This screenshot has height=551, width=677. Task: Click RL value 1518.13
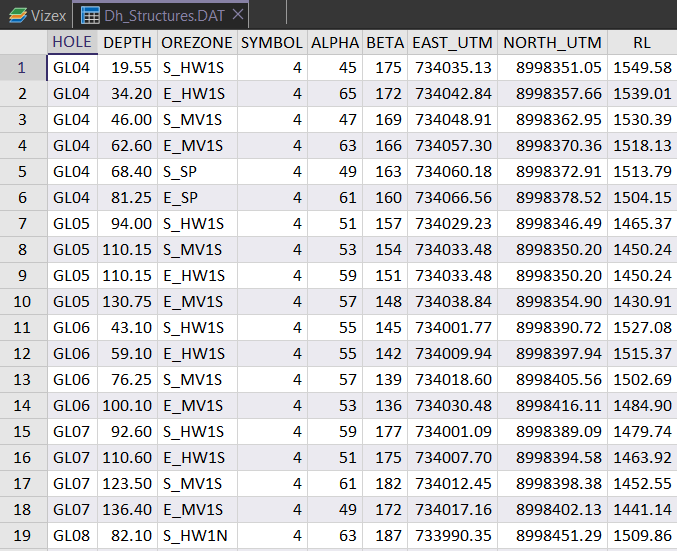tap(642, 146)
